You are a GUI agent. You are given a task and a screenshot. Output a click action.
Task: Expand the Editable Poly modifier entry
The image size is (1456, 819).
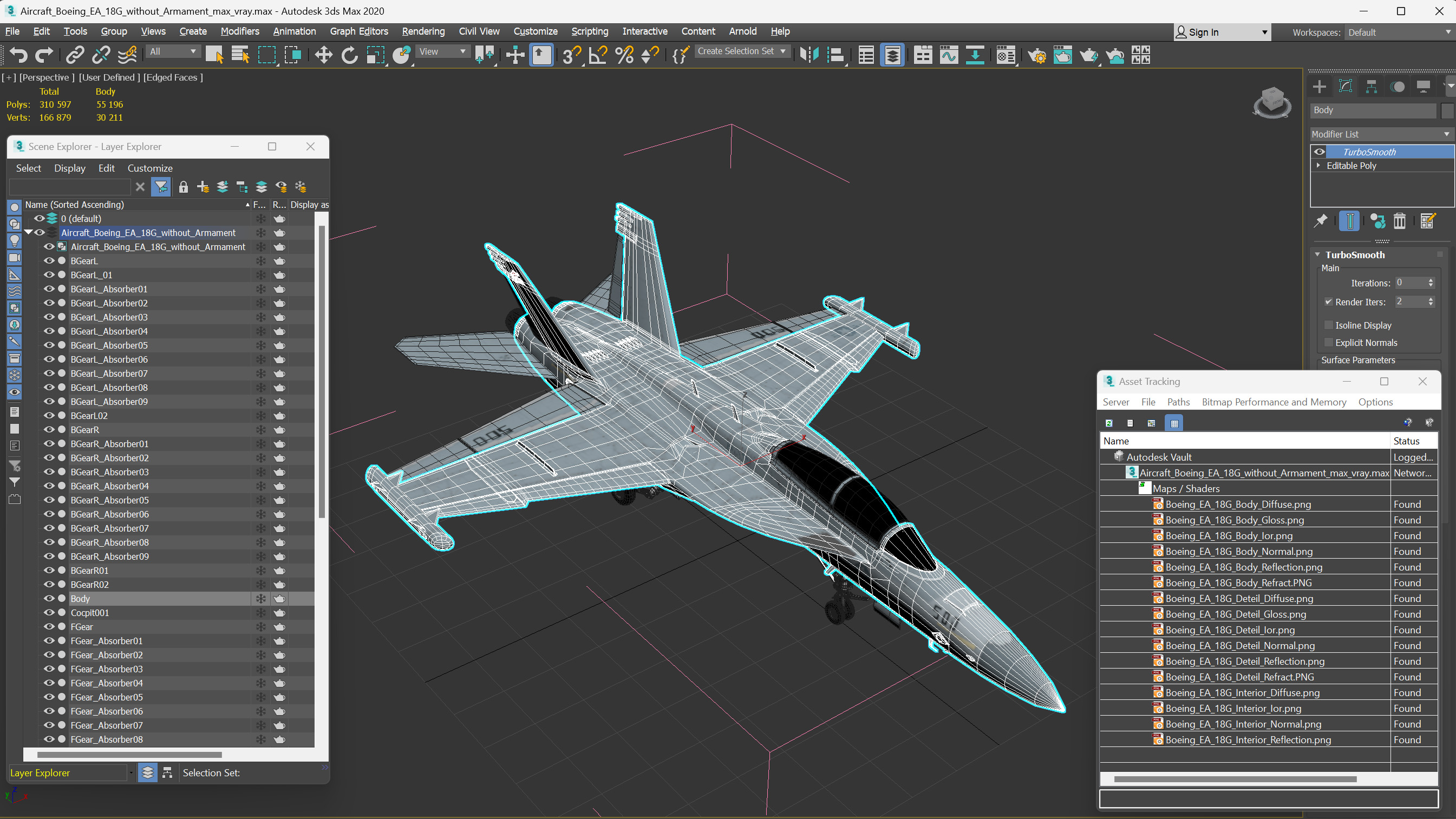pos(1318,166)
